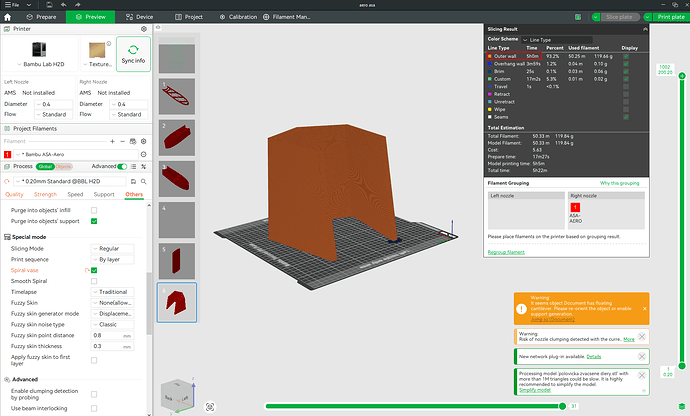The height and width of the screenshot is (416, 690).
Task: Click the view orientation cube
Action: (177, 396)
